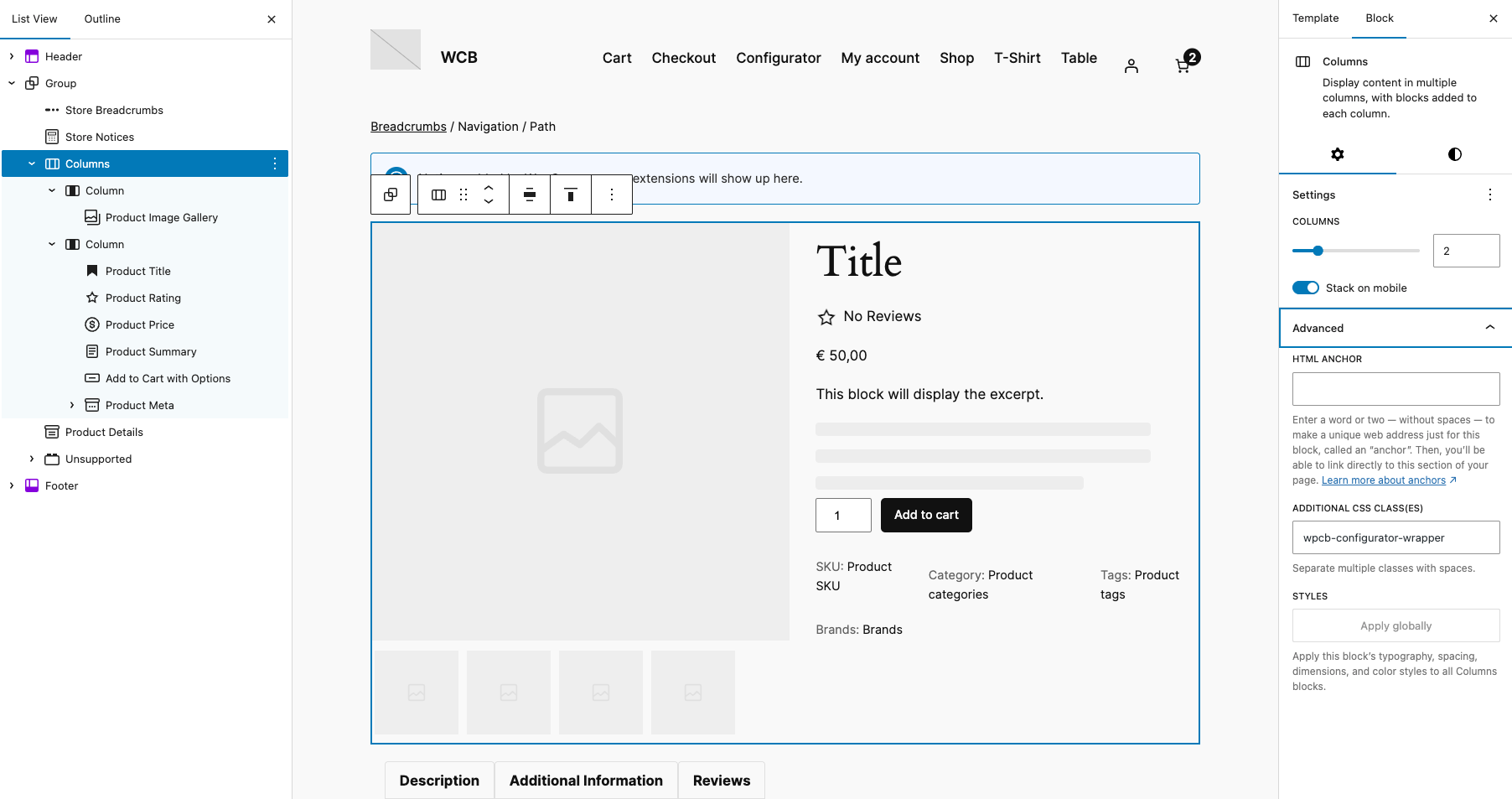
Task: Click the Learn more about anchors link
Action: pos(1383,480)
